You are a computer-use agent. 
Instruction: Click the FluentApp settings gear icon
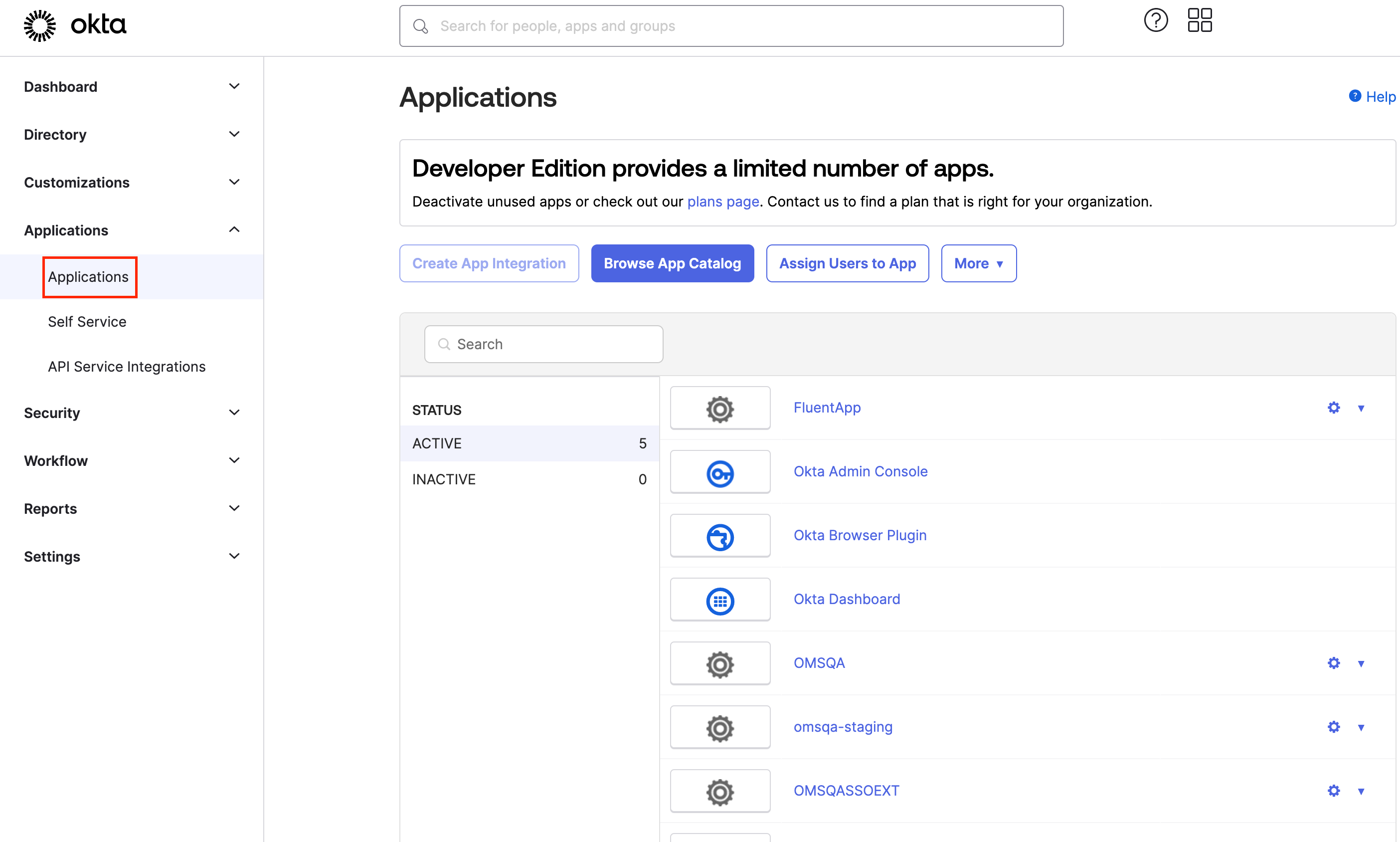point(1334,407)
